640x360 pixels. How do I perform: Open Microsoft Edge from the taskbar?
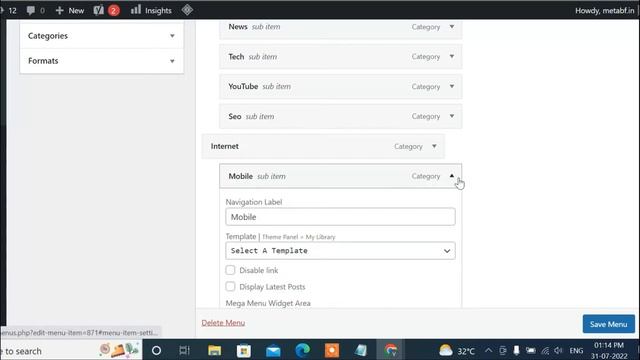(302, 350)
